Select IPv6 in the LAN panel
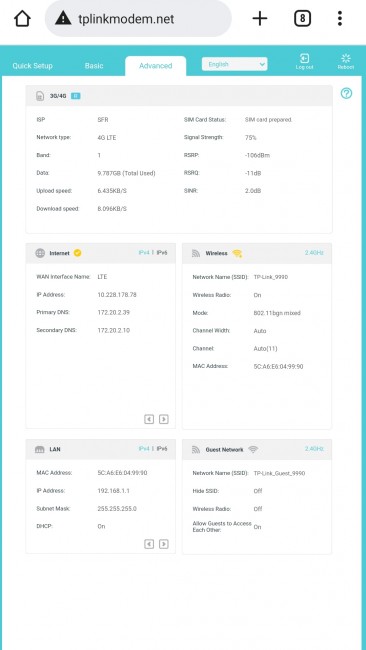This screenshot has height=650, width=366. (x=162, y=449)
